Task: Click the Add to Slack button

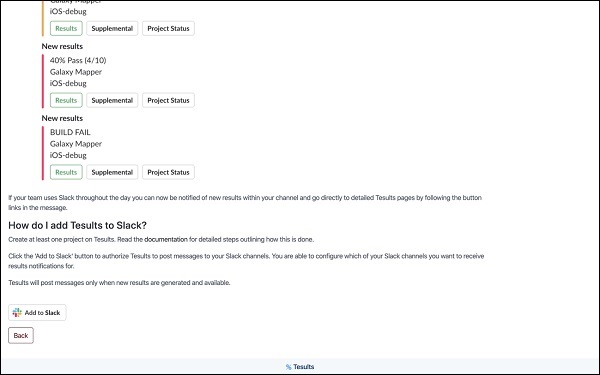Action: point(37,313)
